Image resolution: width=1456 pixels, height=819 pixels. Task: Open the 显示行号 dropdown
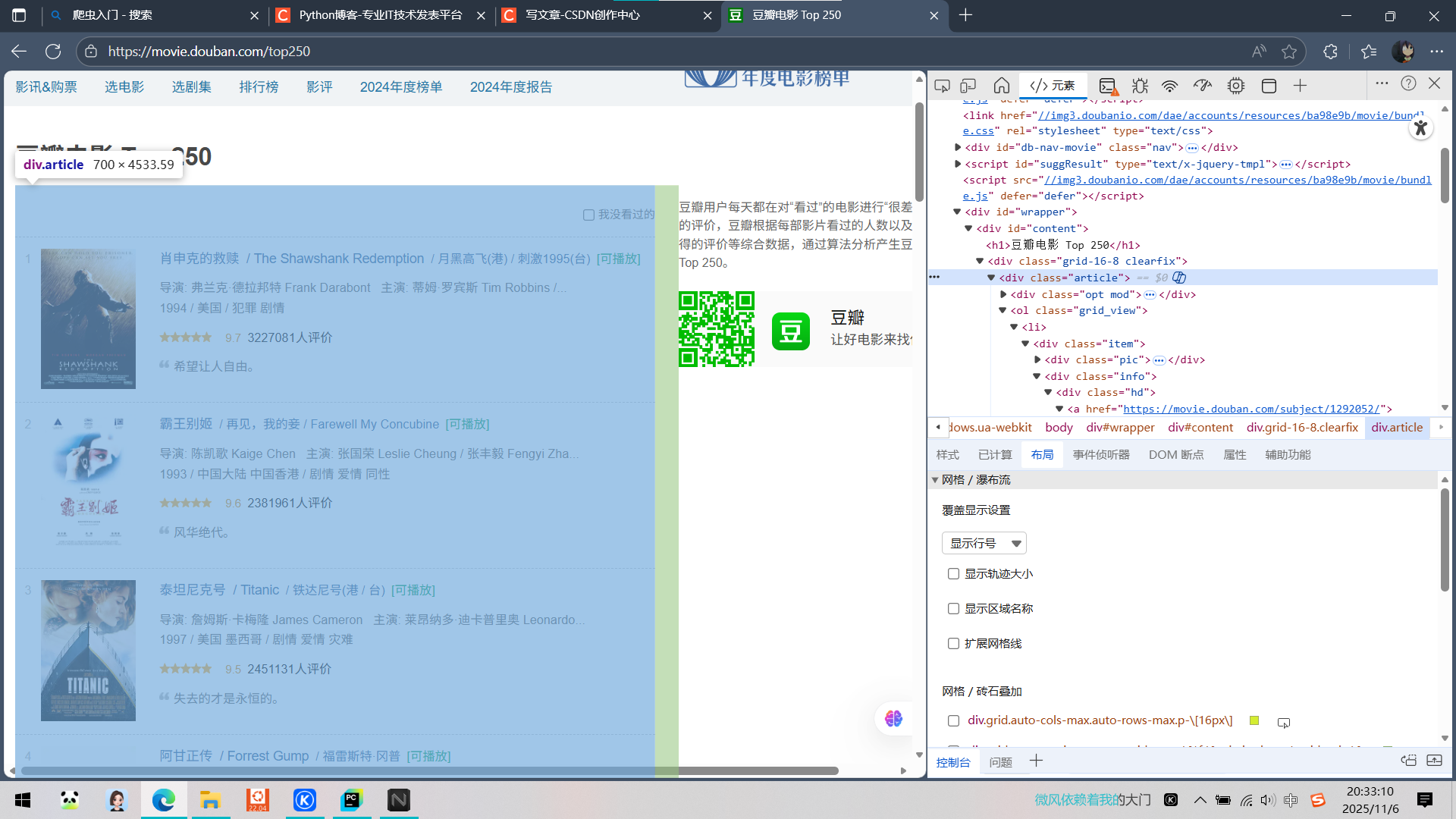click(x=984, y=543)
